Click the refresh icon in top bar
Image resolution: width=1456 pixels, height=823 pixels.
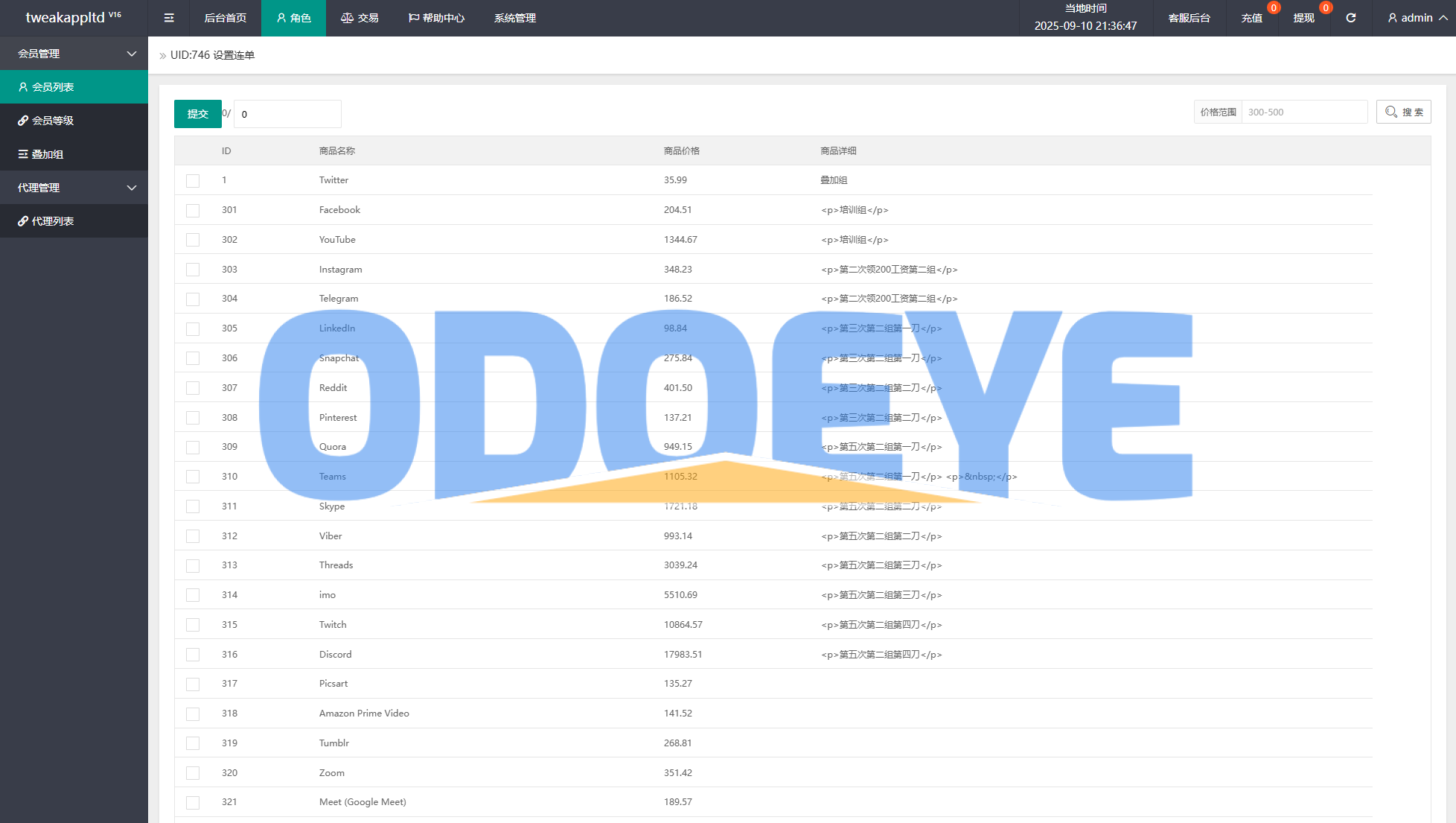[x=1350, y=18]
